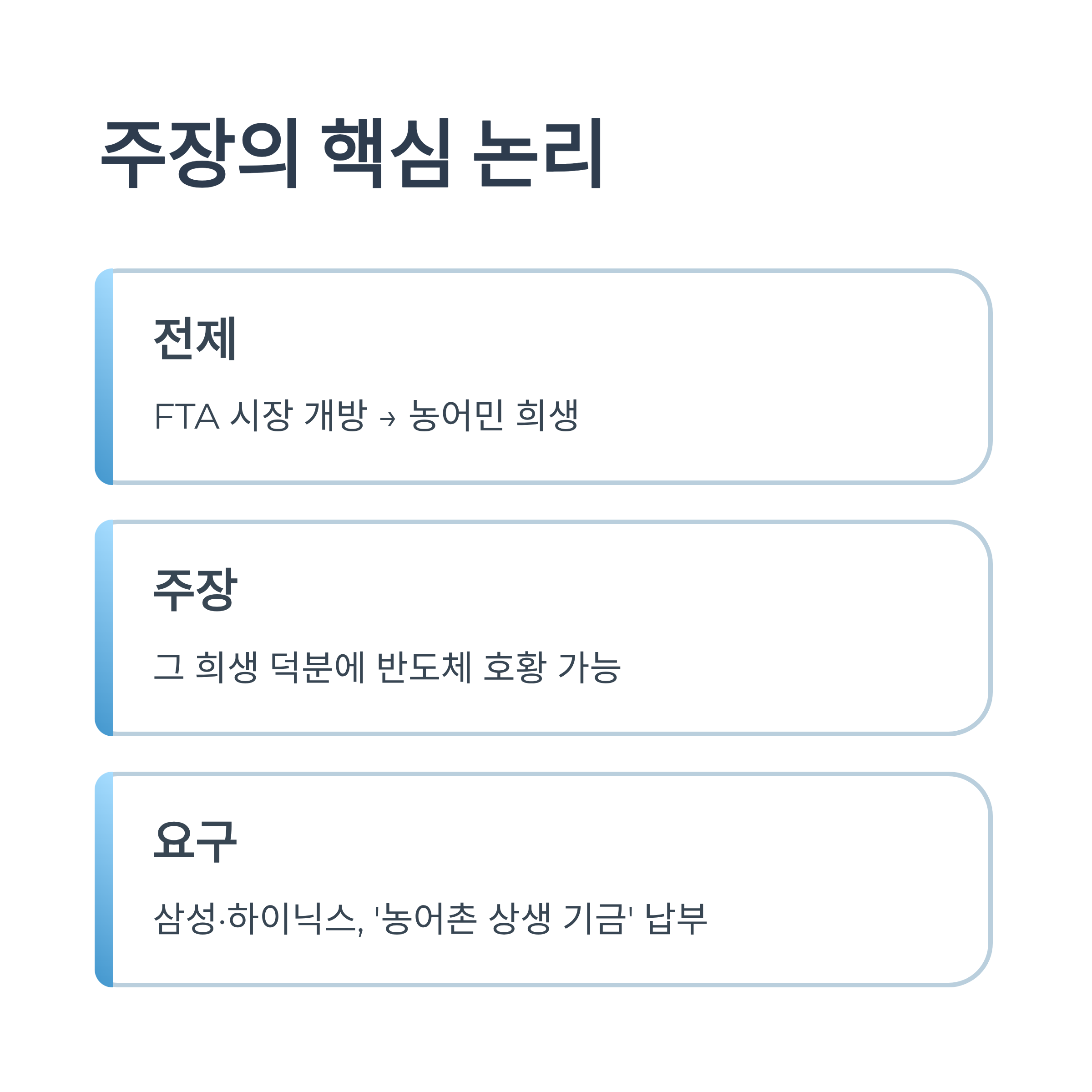Click the blue accent bar of the 주장 card

[104, 628]
